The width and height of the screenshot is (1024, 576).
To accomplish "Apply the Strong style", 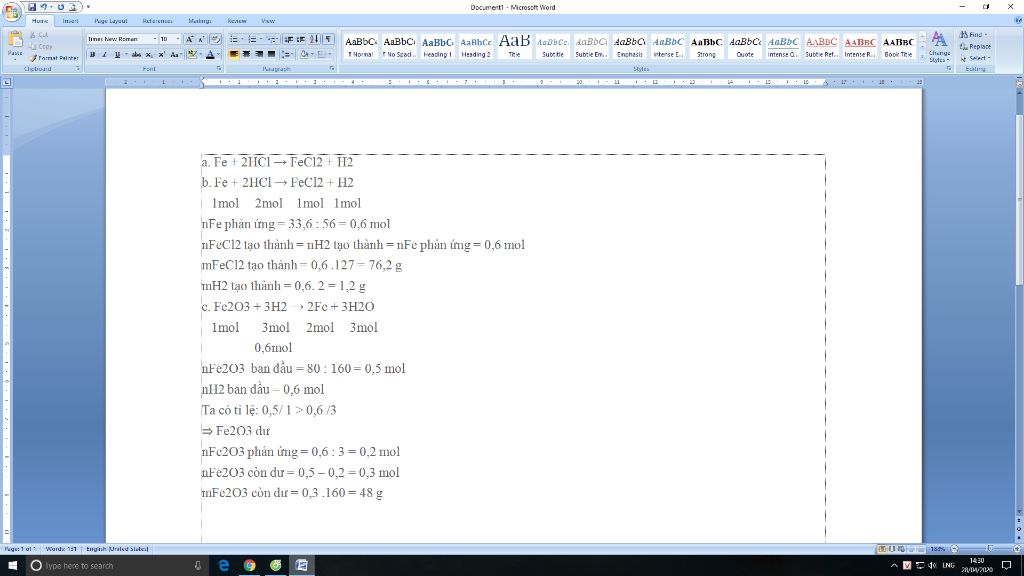I will tap(706, 46).
